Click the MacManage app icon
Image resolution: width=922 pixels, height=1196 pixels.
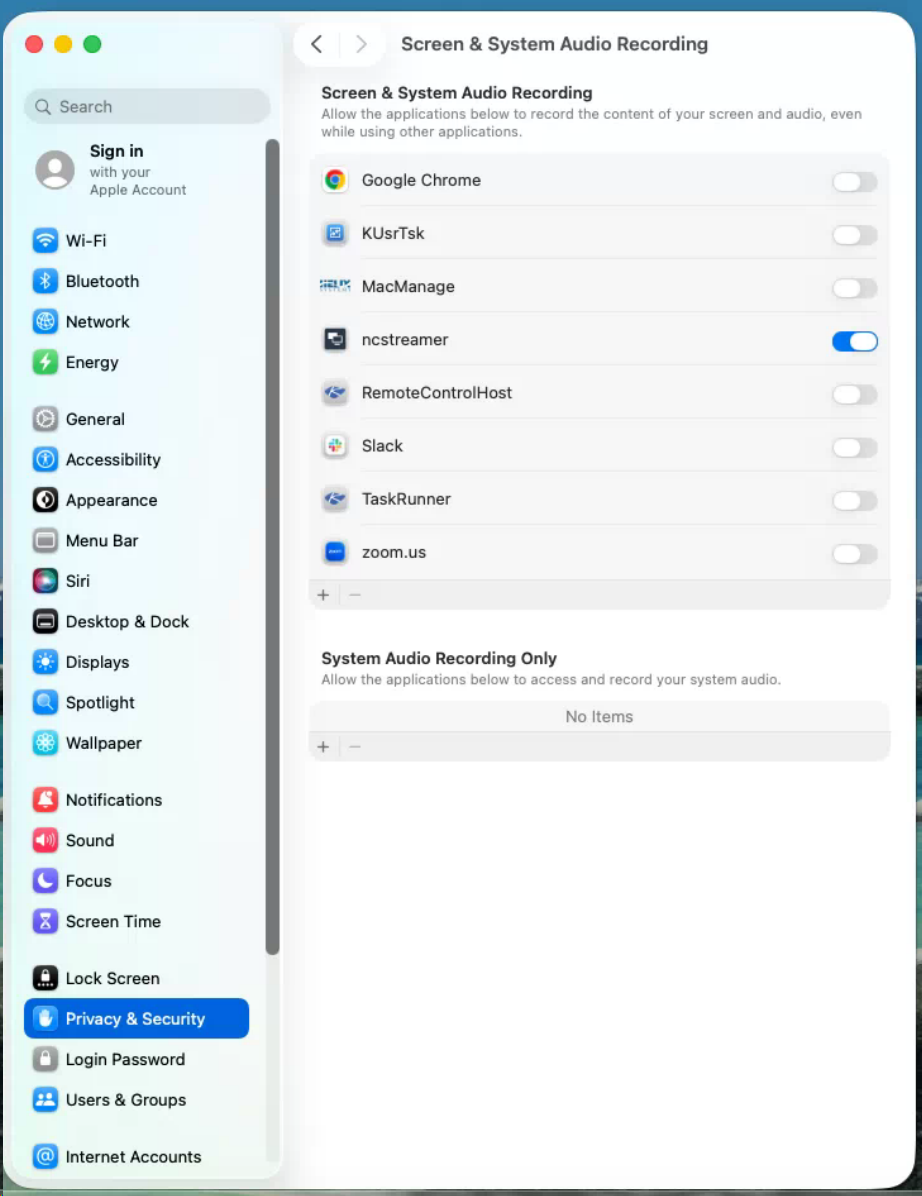tap(335, 286)
